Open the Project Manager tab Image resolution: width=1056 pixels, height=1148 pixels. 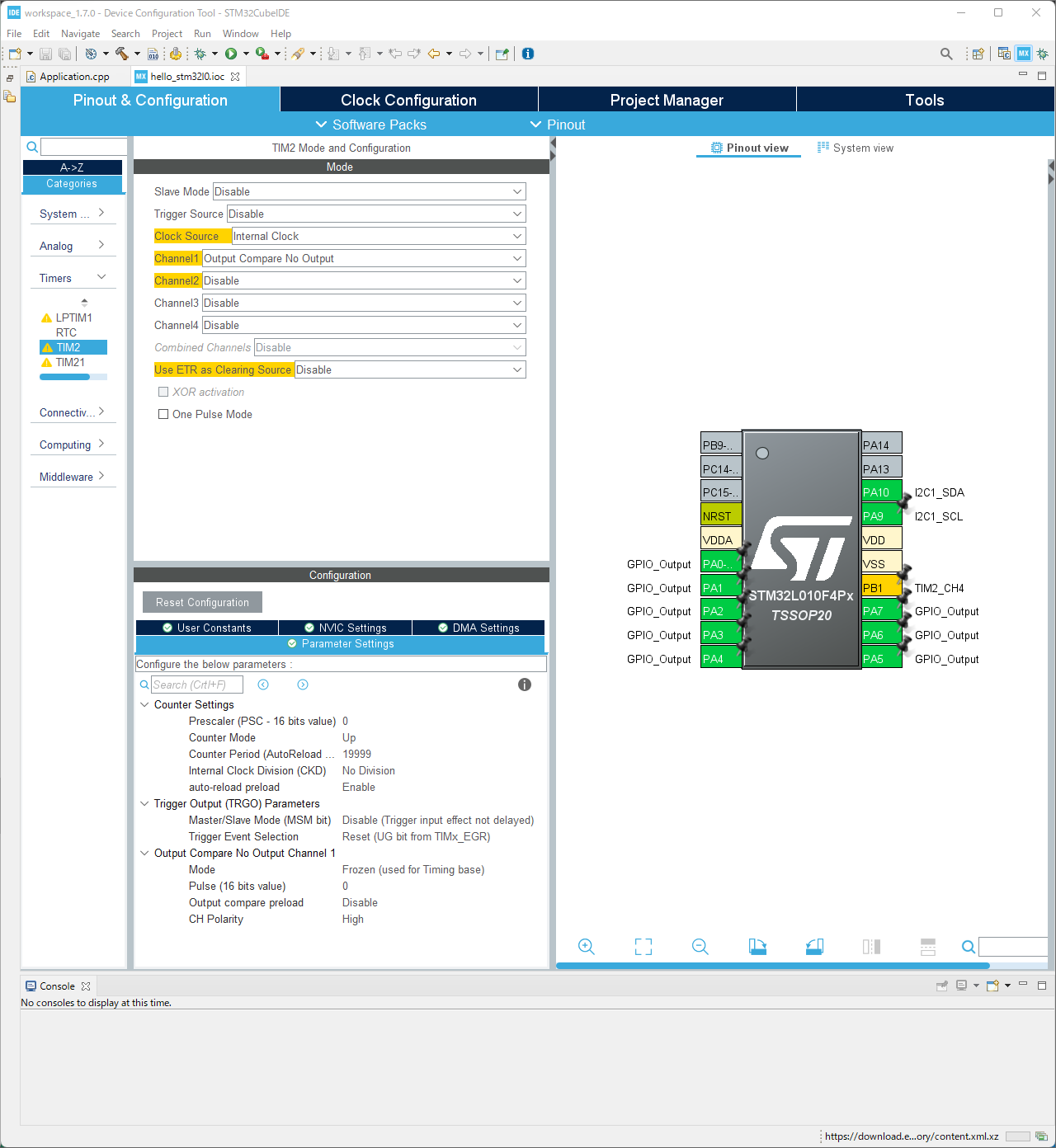pos(667,100)
